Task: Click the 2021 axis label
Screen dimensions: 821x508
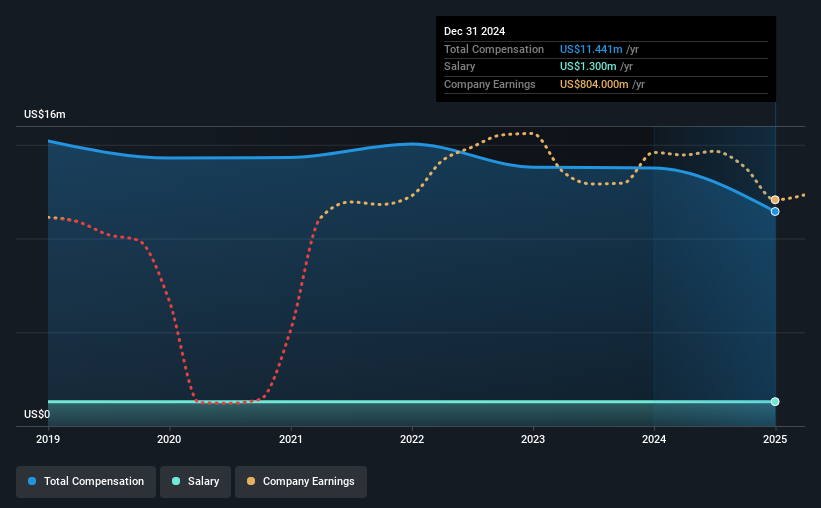Action: [291, 439]
